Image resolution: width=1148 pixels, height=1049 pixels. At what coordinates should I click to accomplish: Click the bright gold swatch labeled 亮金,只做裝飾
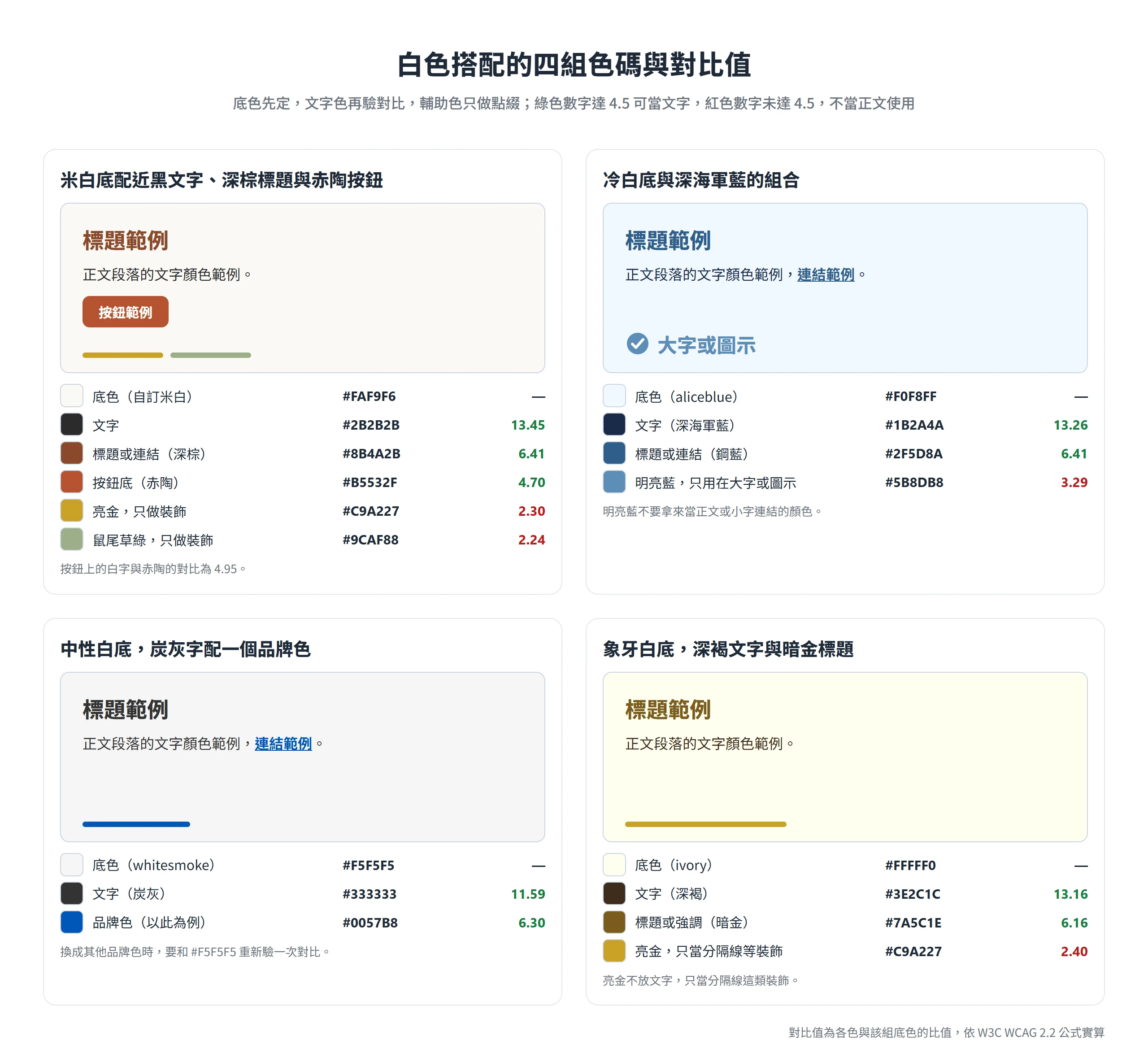coord(72,511)
